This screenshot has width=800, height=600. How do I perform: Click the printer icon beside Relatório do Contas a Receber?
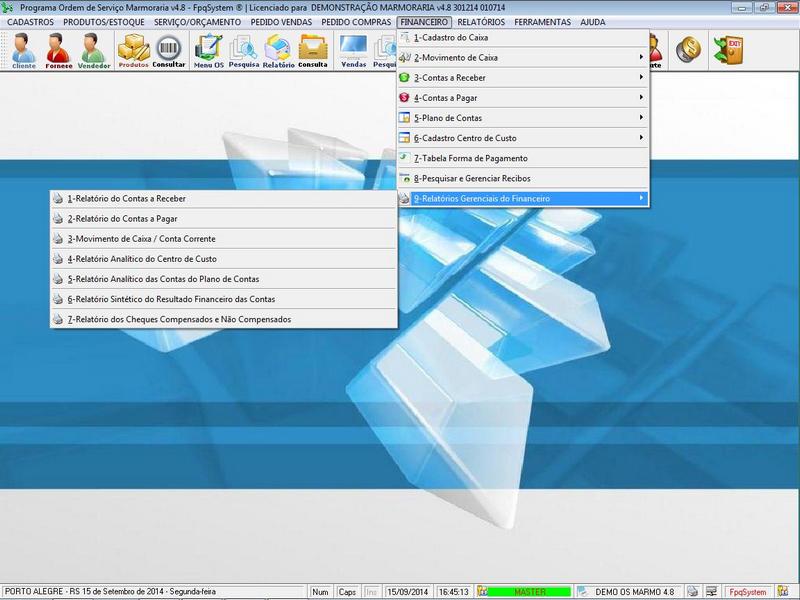click(58, 198)
